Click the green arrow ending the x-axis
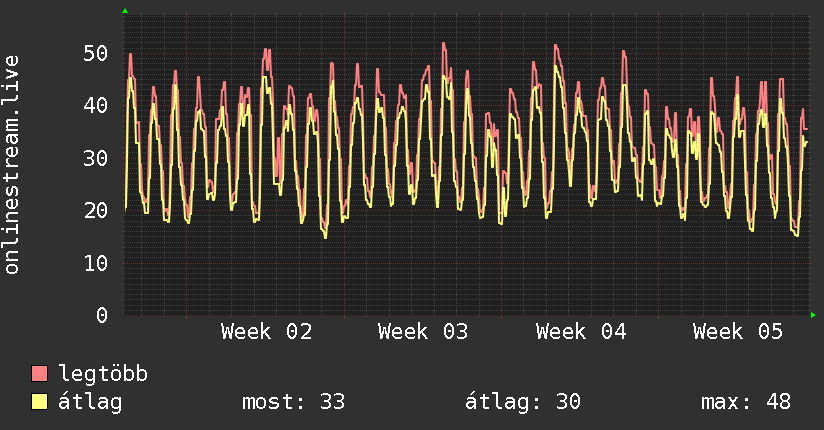The height and width of the screenshot is (430, 824). tap(813, 315)
